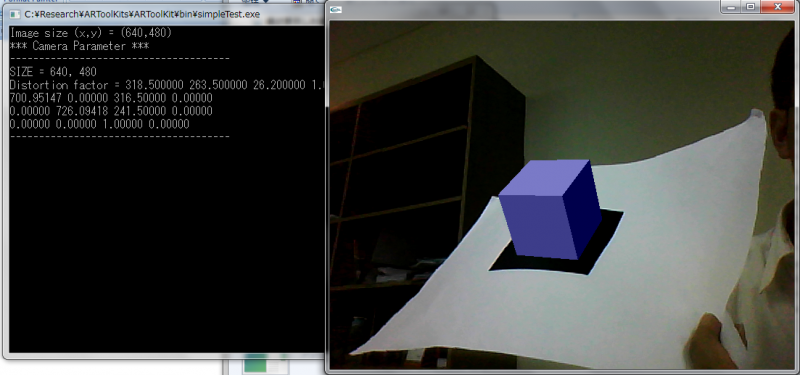Click the "Image size (x,y)" console line

[x=91, y=33]
